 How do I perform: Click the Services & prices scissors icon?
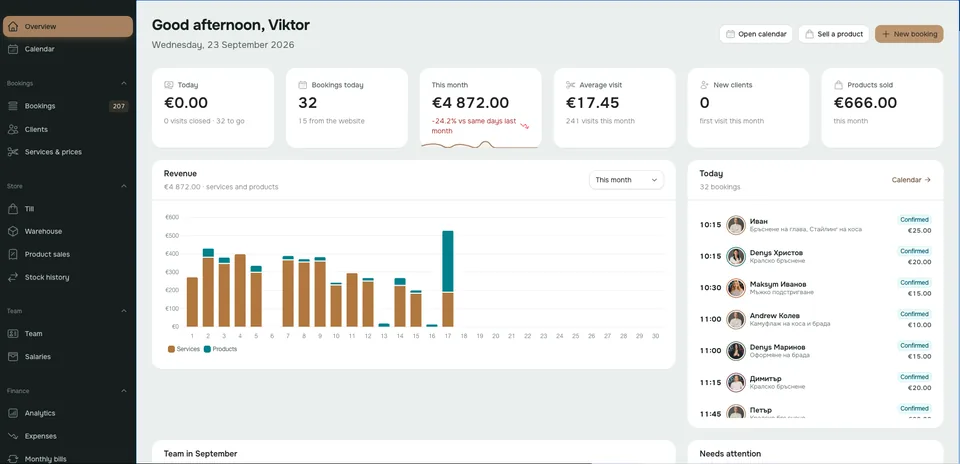point(13,152)
